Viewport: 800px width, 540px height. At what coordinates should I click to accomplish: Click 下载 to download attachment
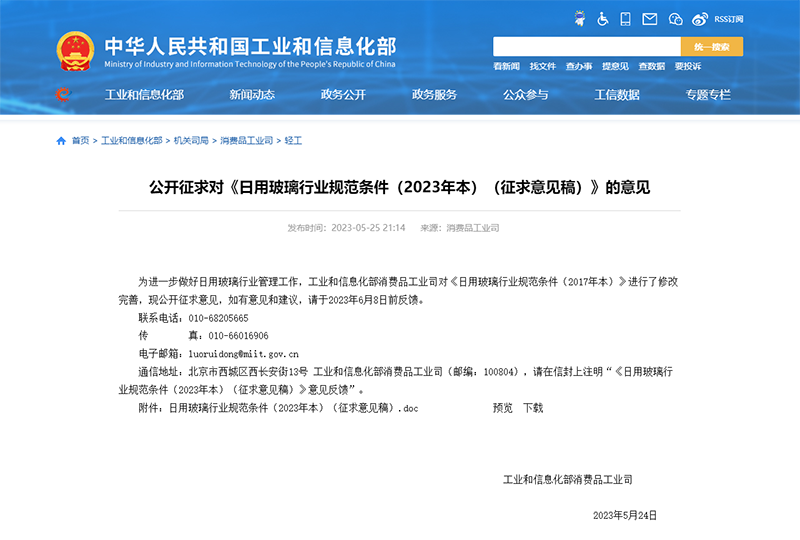click(533, 408)
